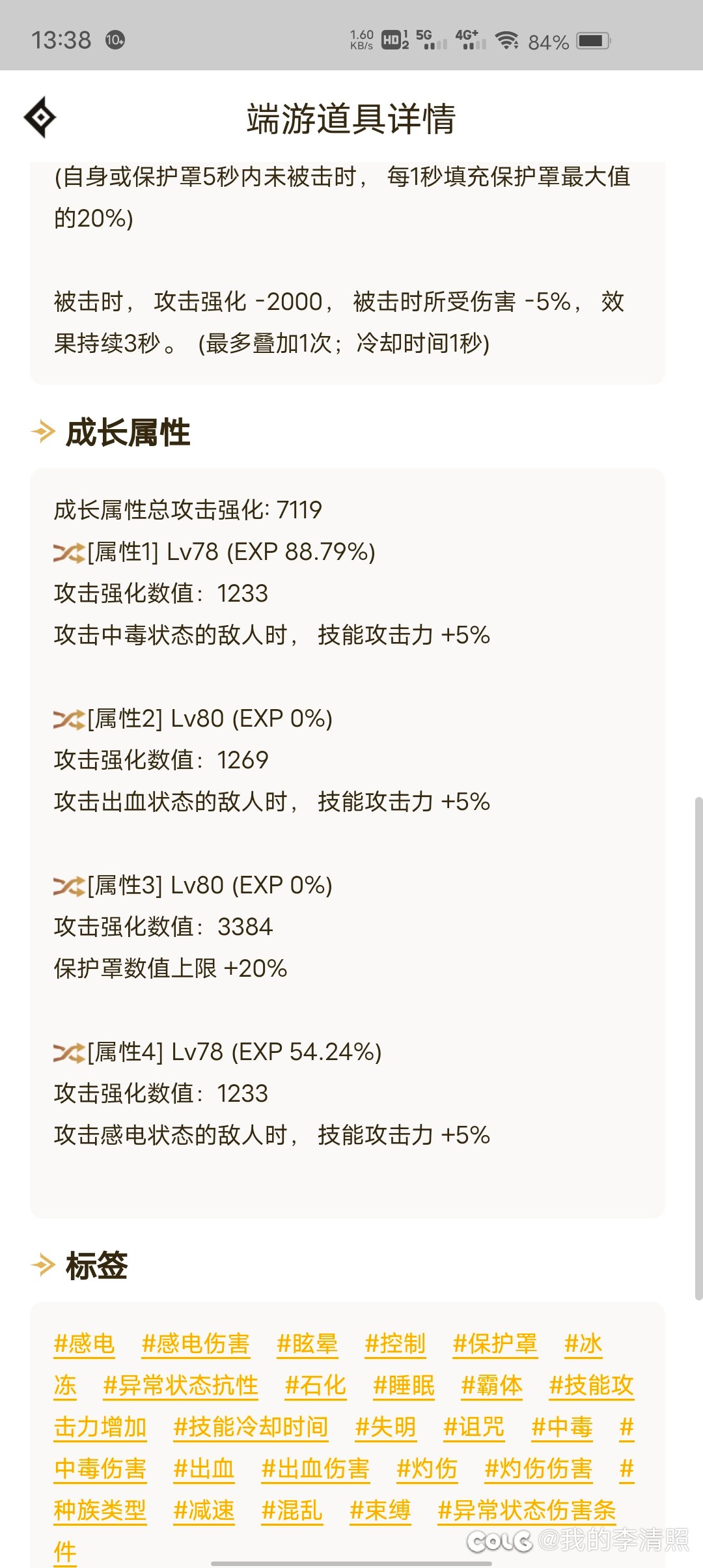The image size is (703, 1568).
Task: Open the #保护罩 tag
Action: tap(495, 1343)
